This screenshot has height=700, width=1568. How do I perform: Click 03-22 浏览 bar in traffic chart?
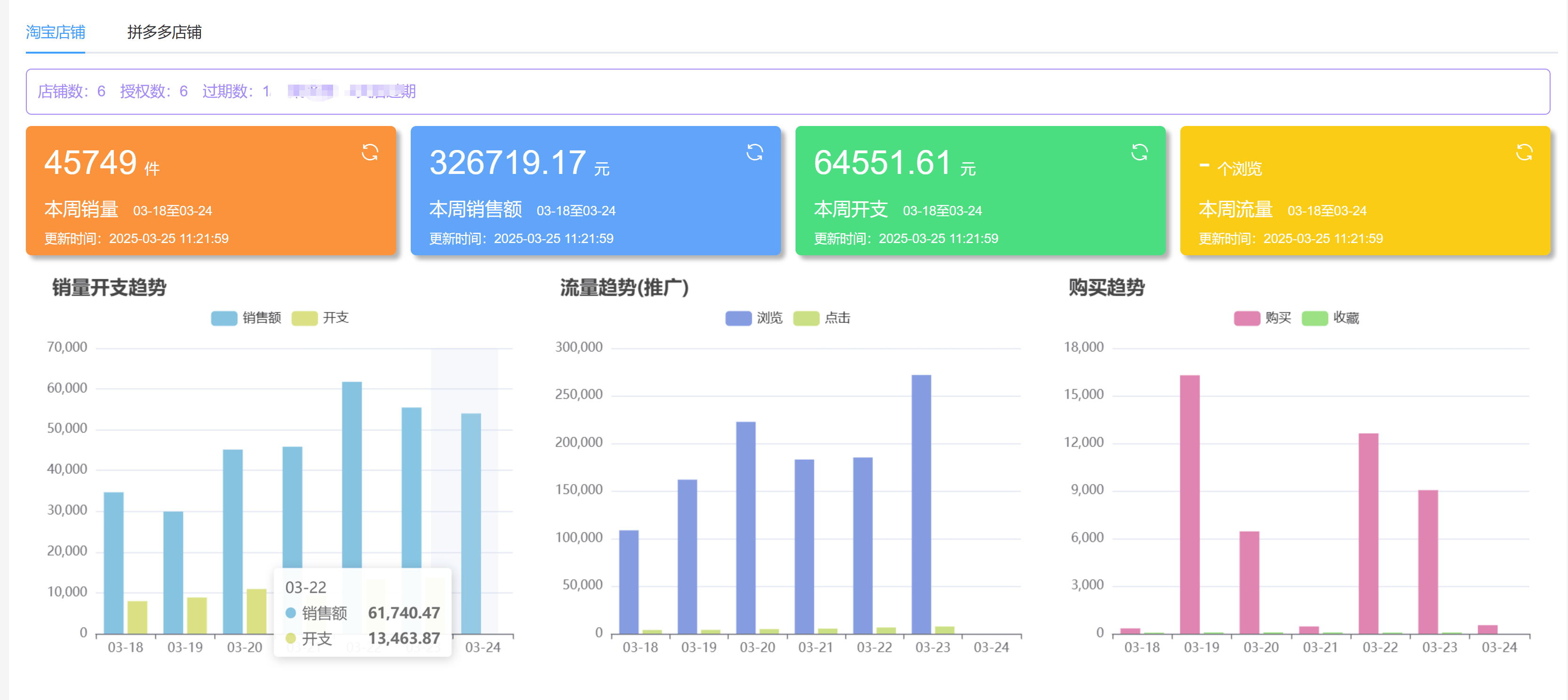[862, 545]
